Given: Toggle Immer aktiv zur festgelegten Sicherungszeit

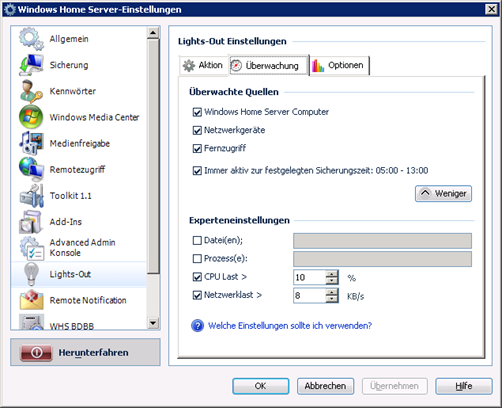Looking at the screenshot, I should (197, 171).
